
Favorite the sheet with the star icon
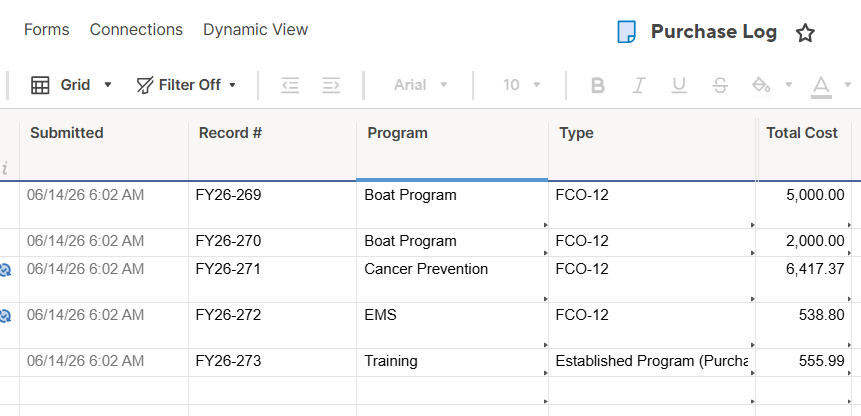(805, 33)
